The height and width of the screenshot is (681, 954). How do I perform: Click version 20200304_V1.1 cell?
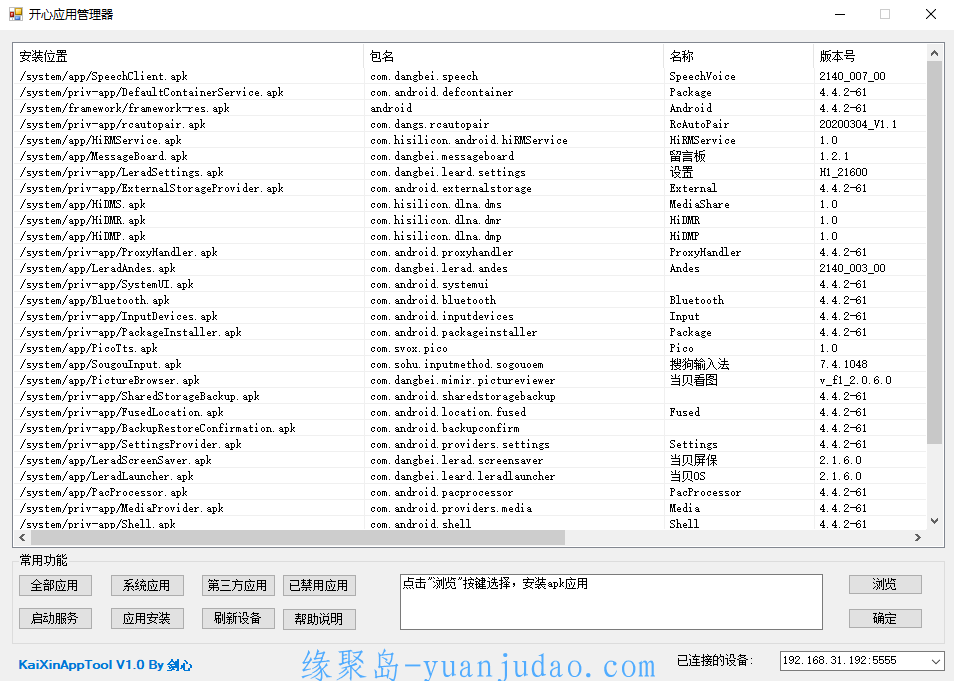click(858, 124)
